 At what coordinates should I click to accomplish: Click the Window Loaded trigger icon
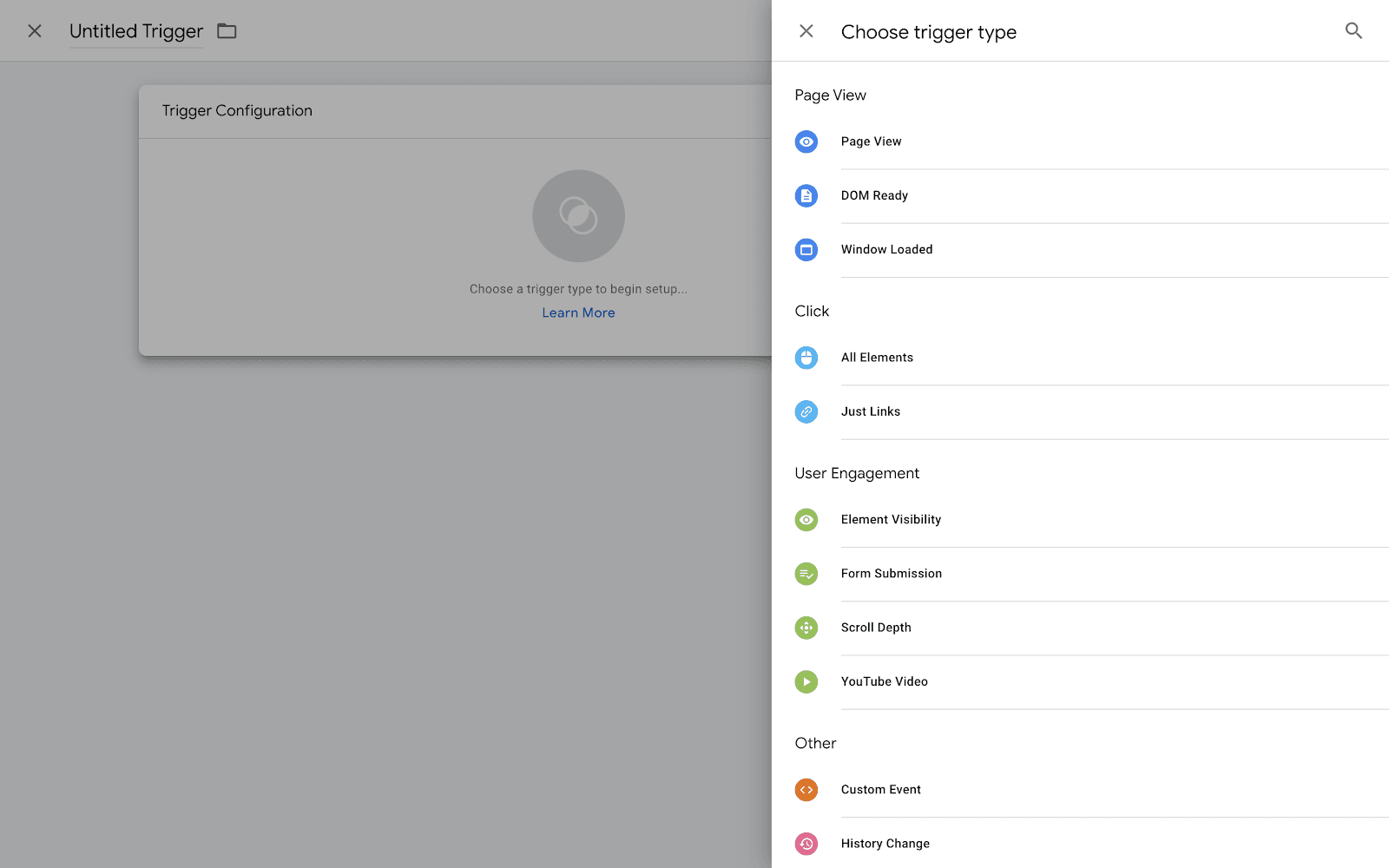point(806,250)
